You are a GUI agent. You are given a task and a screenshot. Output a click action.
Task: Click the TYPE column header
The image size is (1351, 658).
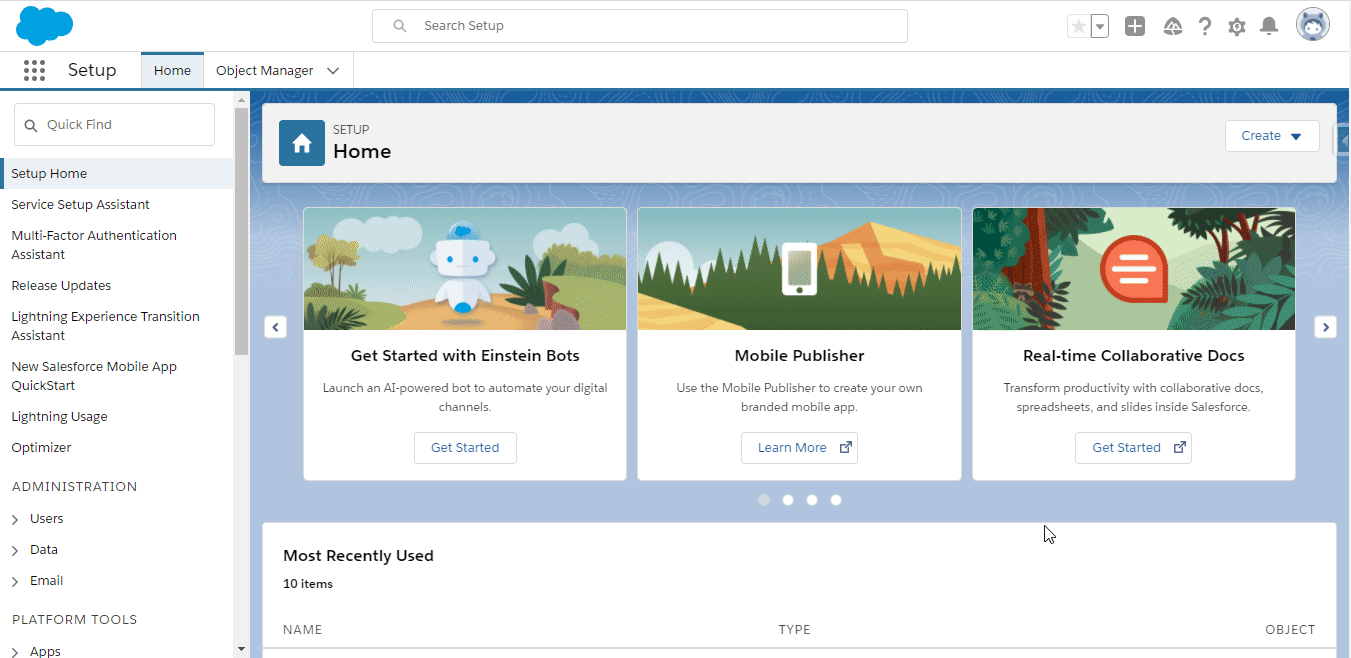point(794,630)
